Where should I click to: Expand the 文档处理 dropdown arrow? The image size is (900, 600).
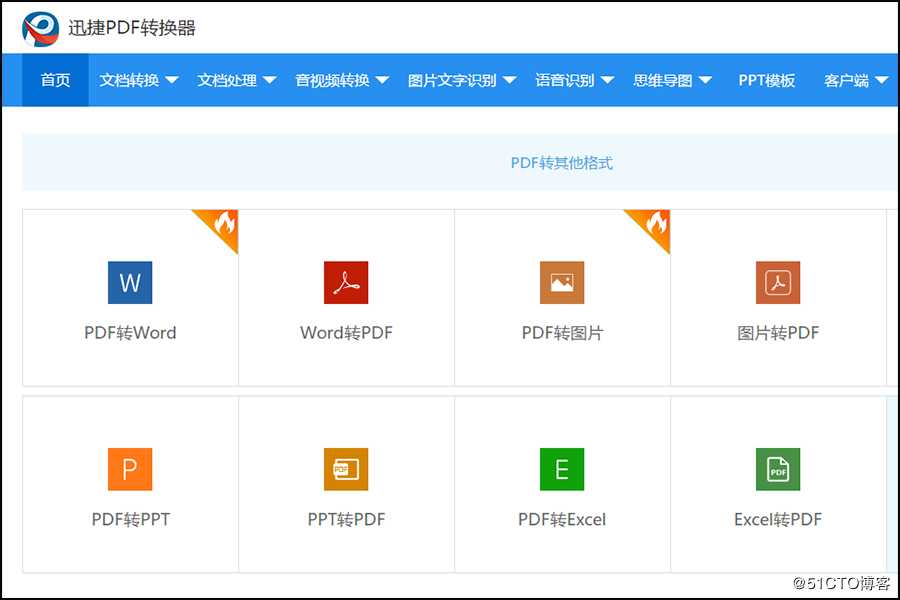pyautogui.click(x=270, y=80)
